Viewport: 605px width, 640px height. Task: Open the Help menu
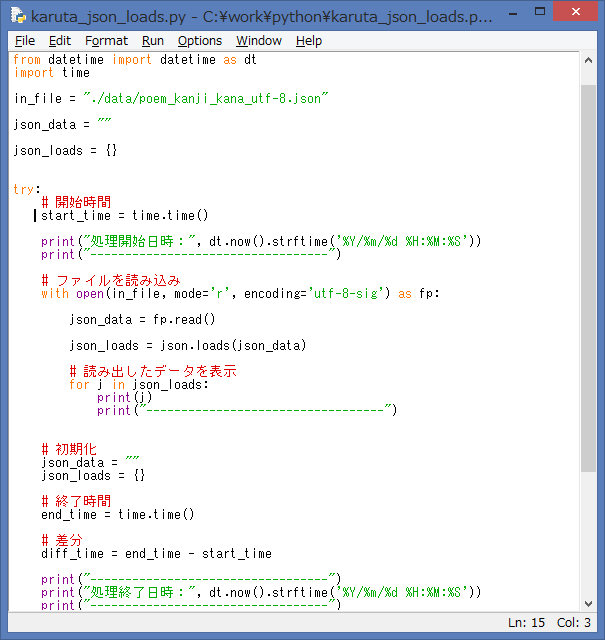(x=309, y=41)
